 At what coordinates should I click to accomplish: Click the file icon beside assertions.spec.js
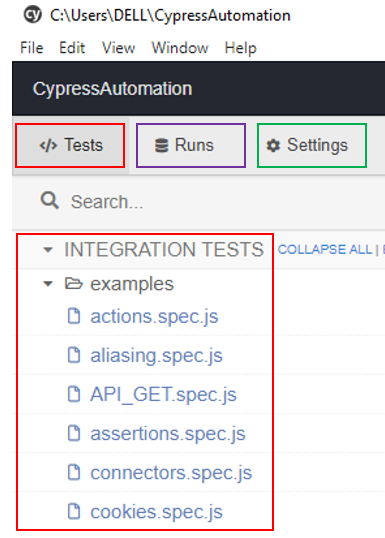tap(74, 433)
